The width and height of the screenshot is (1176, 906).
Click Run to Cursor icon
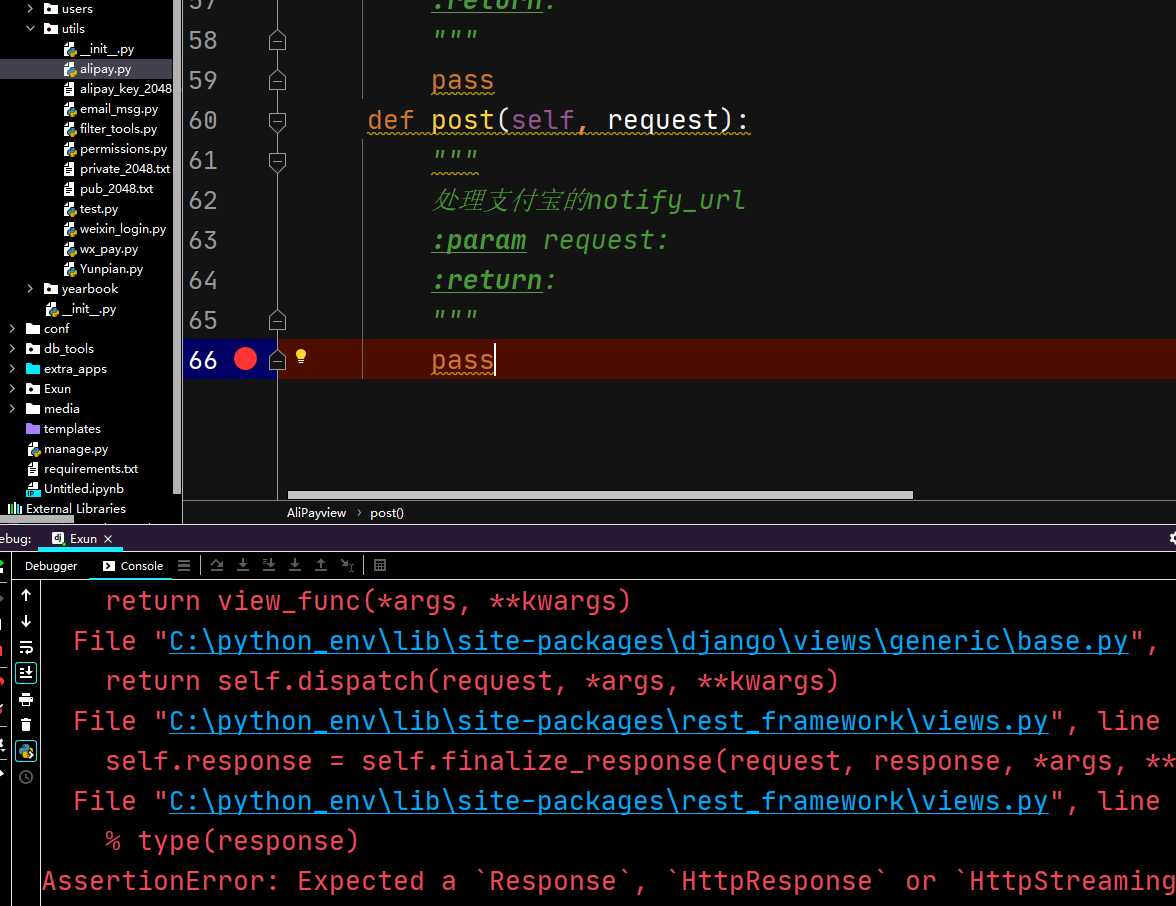click(347, 565)
